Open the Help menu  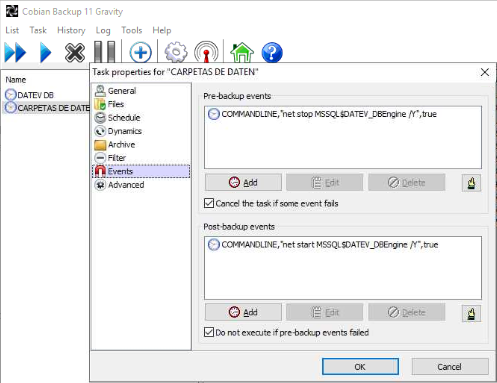tap(162, 30)
